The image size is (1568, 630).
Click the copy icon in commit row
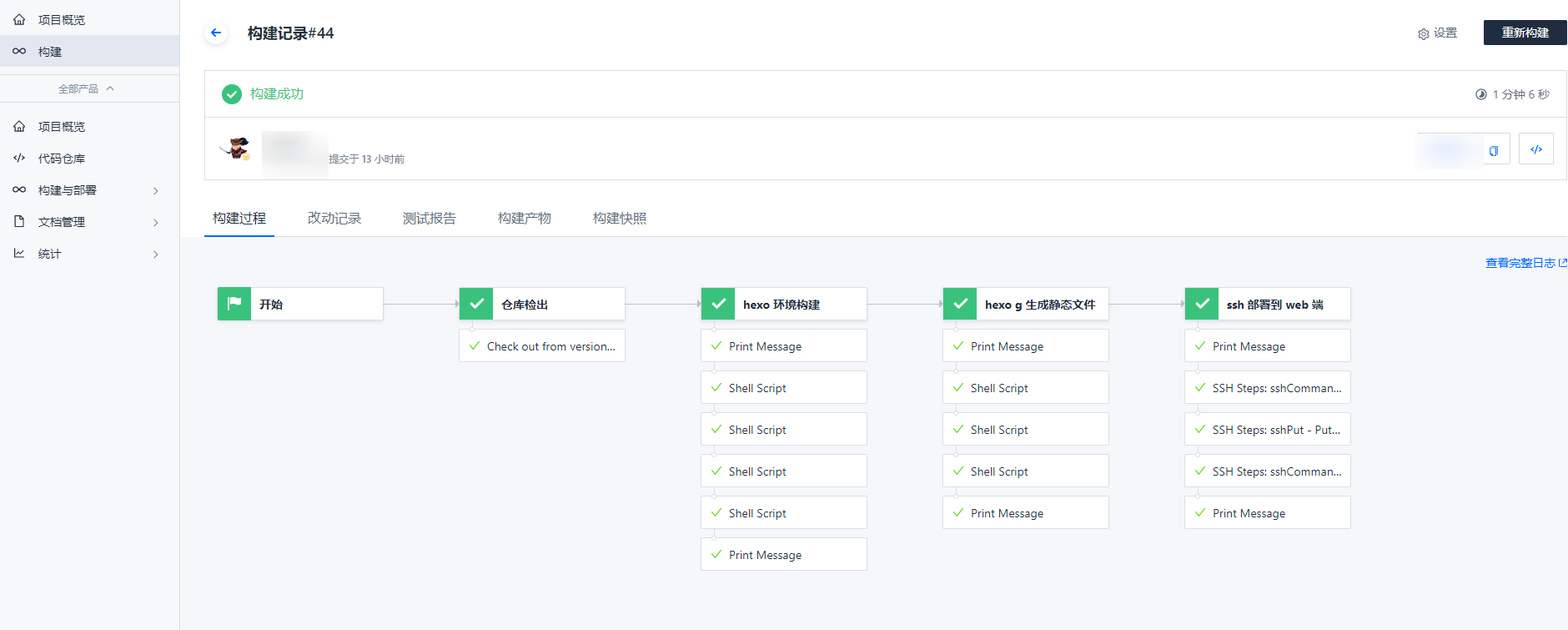(1494, 150)
